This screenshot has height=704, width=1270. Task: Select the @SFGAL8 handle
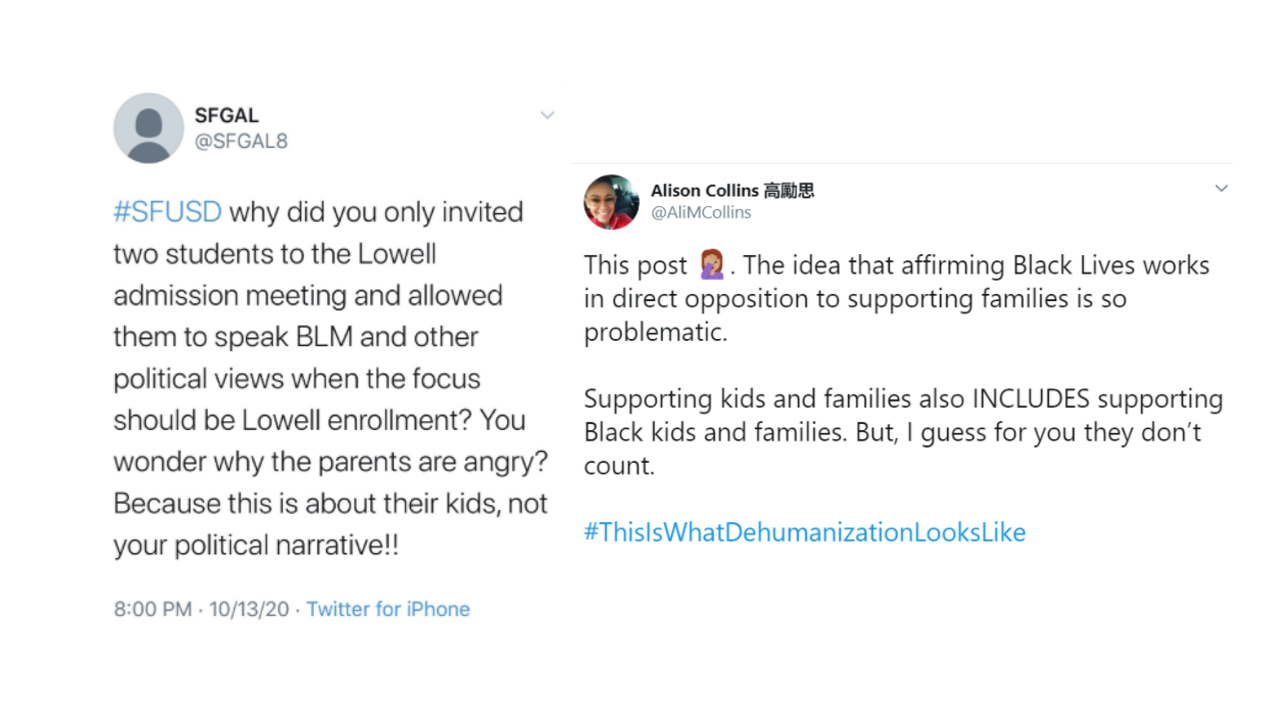point(241,141)
